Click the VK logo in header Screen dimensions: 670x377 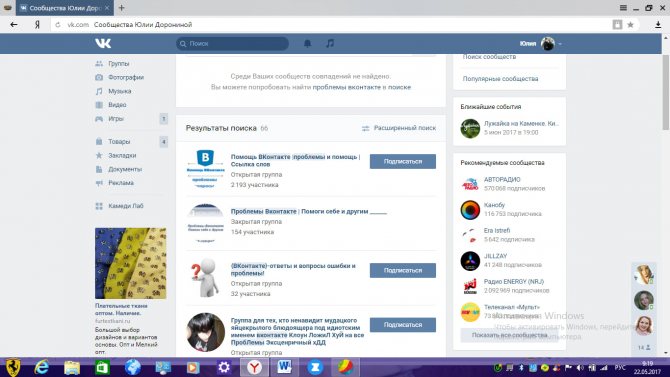tap(103, 43)
